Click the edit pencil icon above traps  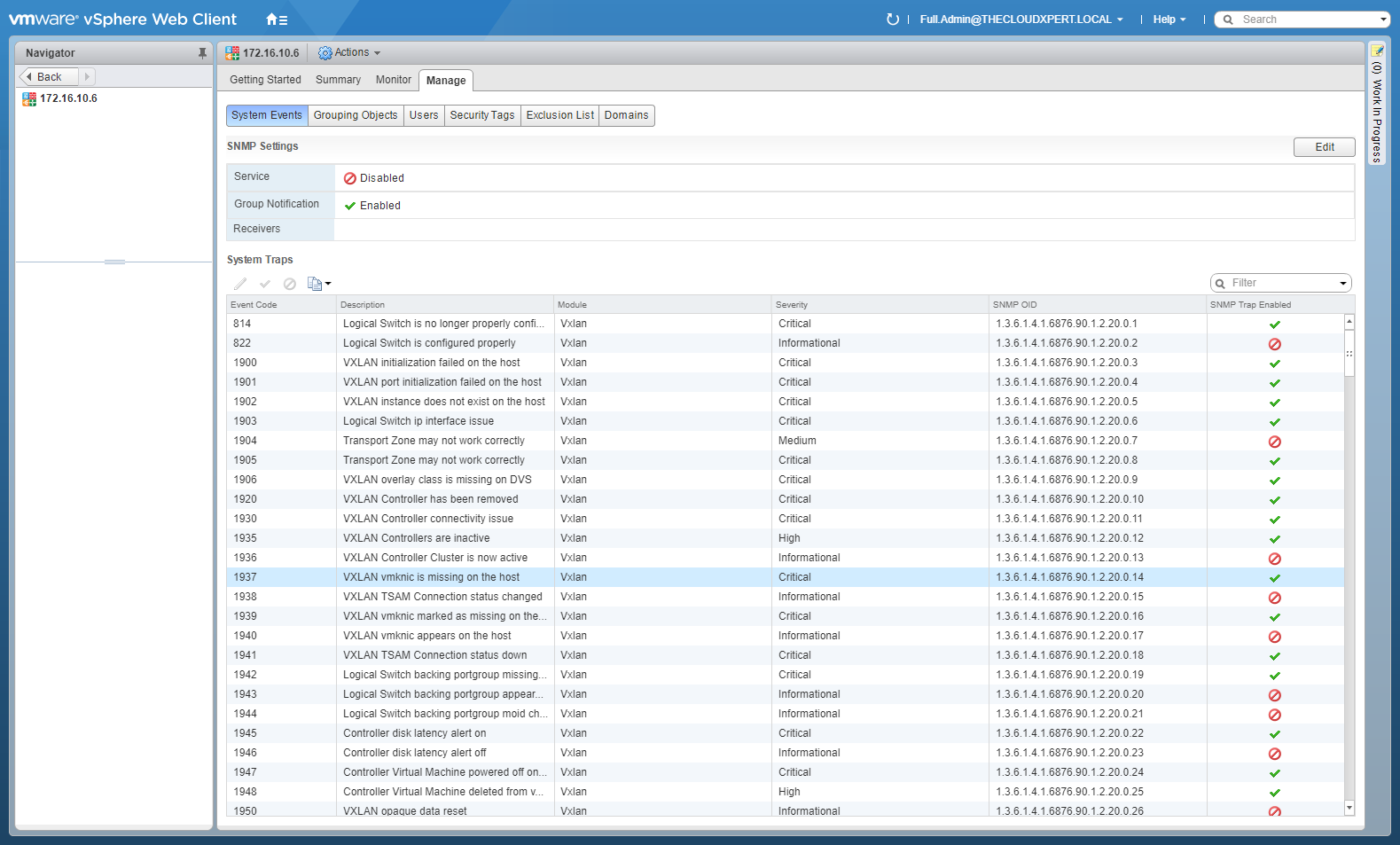coord(240,284)
